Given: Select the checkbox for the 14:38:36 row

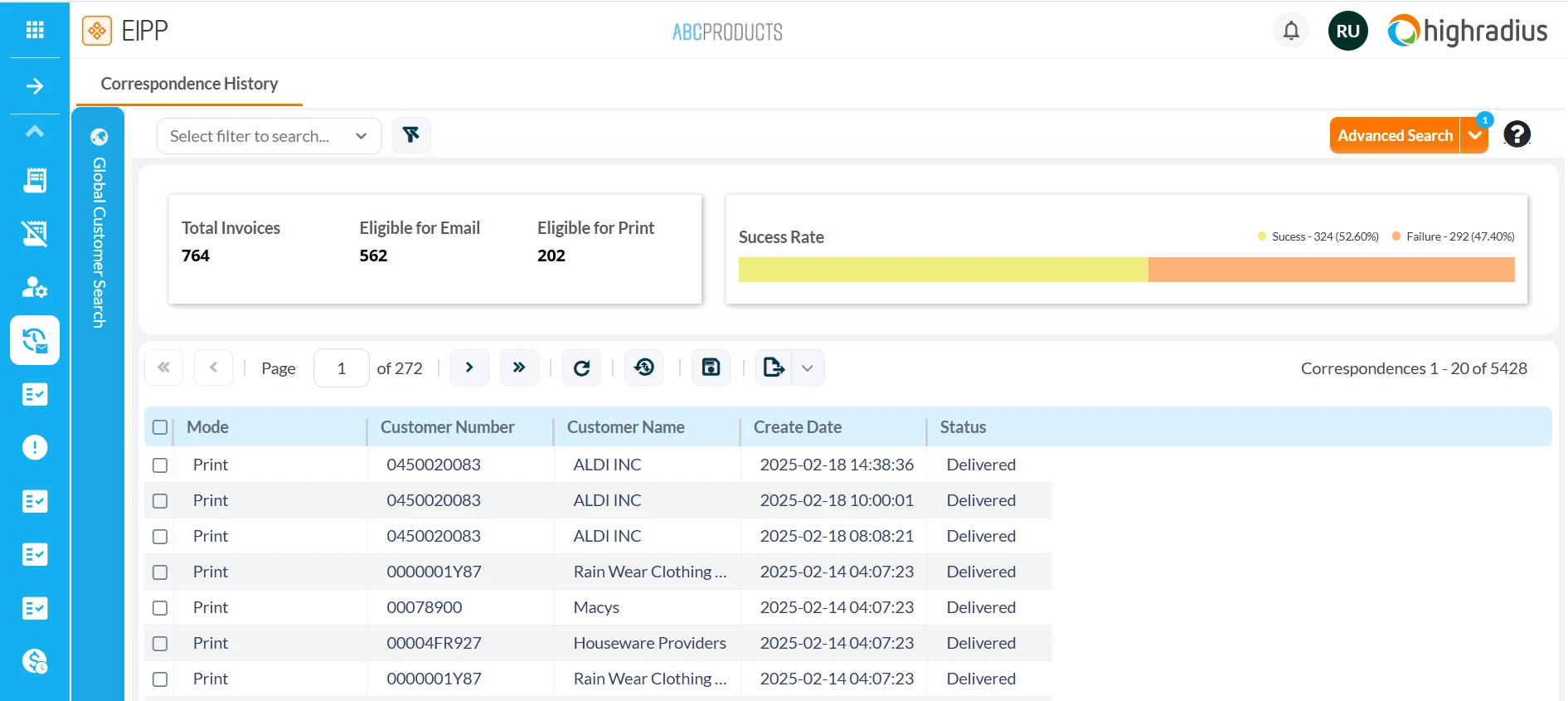Looking at the screenshot, I should 160,465.
